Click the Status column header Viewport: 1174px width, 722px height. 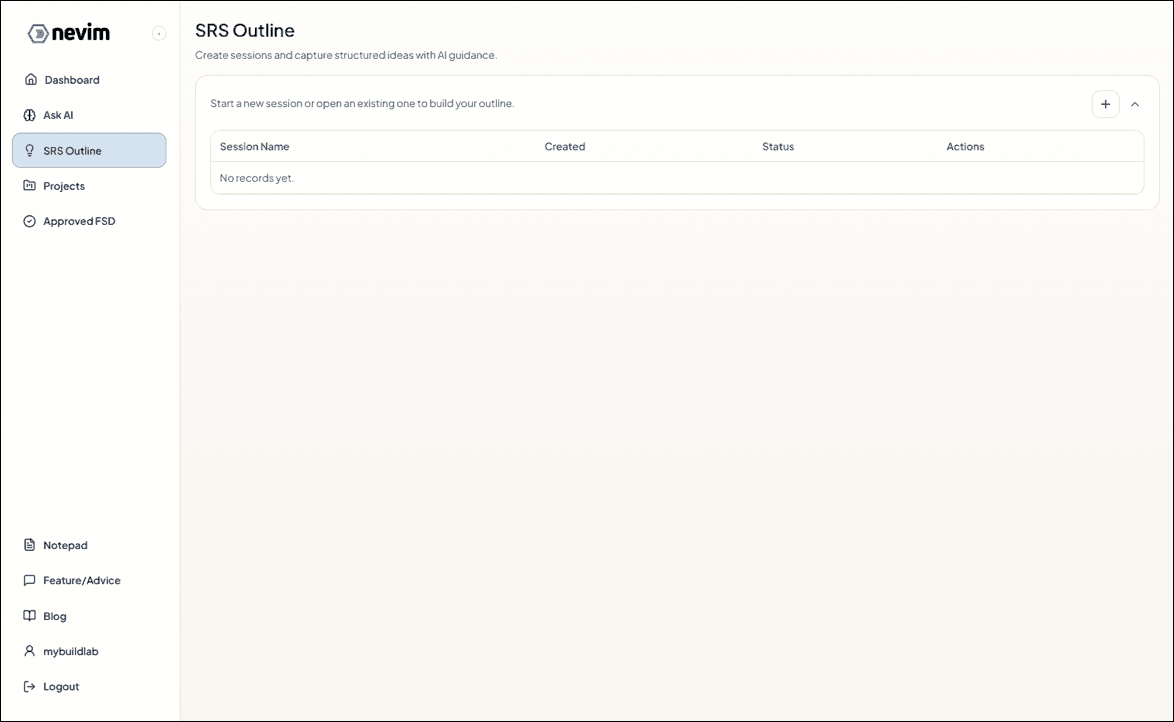coord(778,146)
